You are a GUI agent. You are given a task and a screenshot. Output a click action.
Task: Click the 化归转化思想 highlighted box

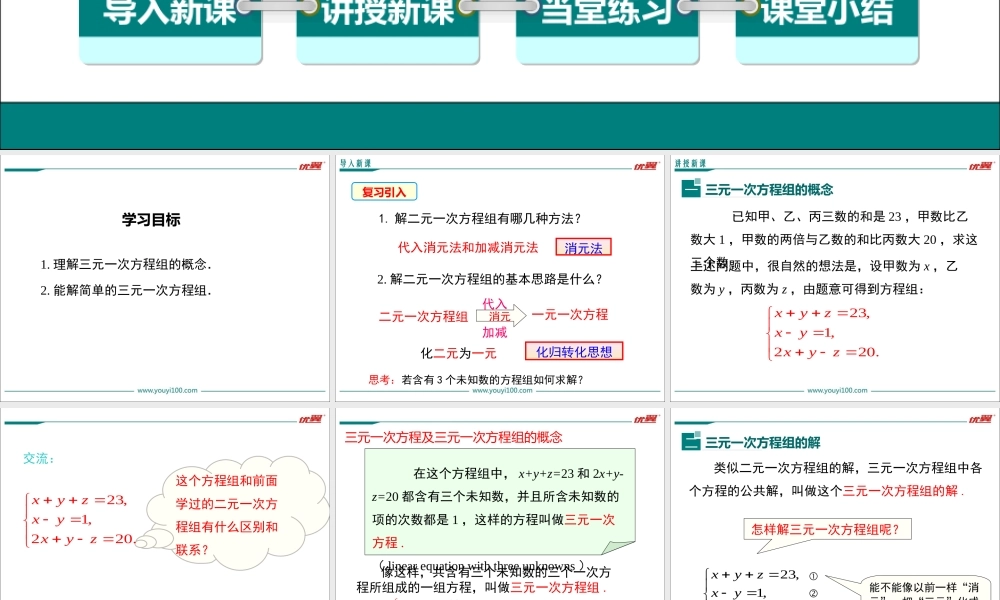[575, 350]
